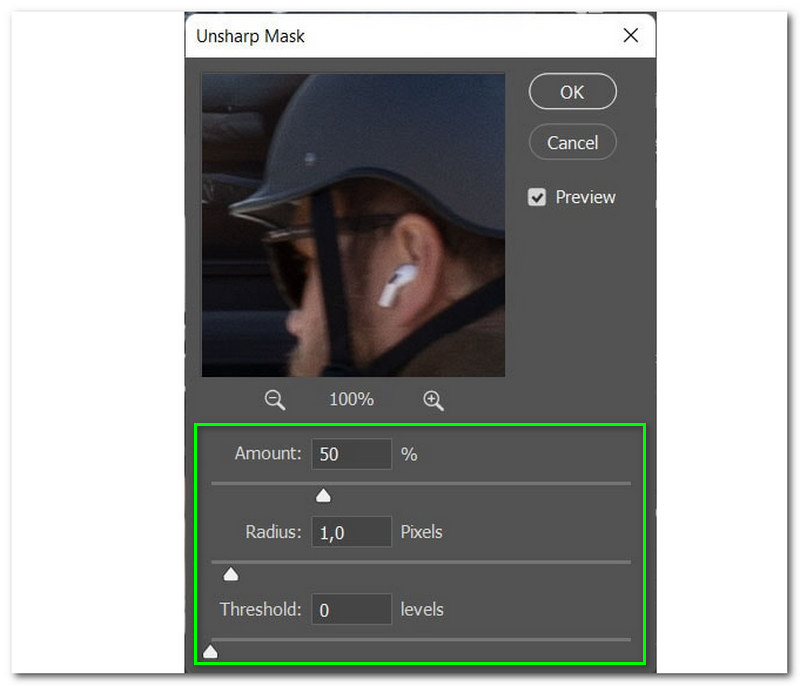Click the Cancel button
800x686 pixels.
click(x=572, y=143)
